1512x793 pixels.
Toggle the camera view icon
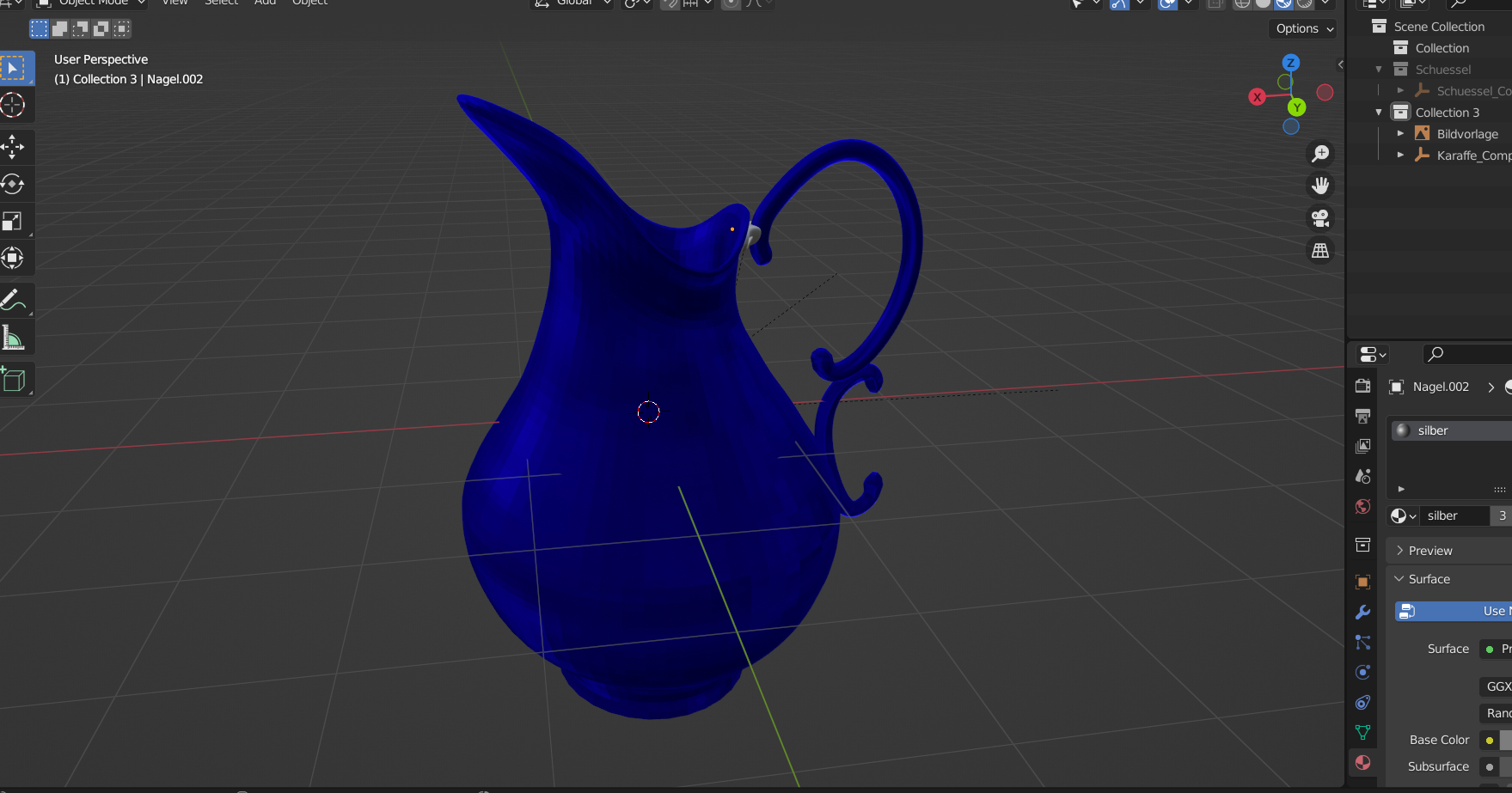pyautogui.click(x=1320, y=218)
